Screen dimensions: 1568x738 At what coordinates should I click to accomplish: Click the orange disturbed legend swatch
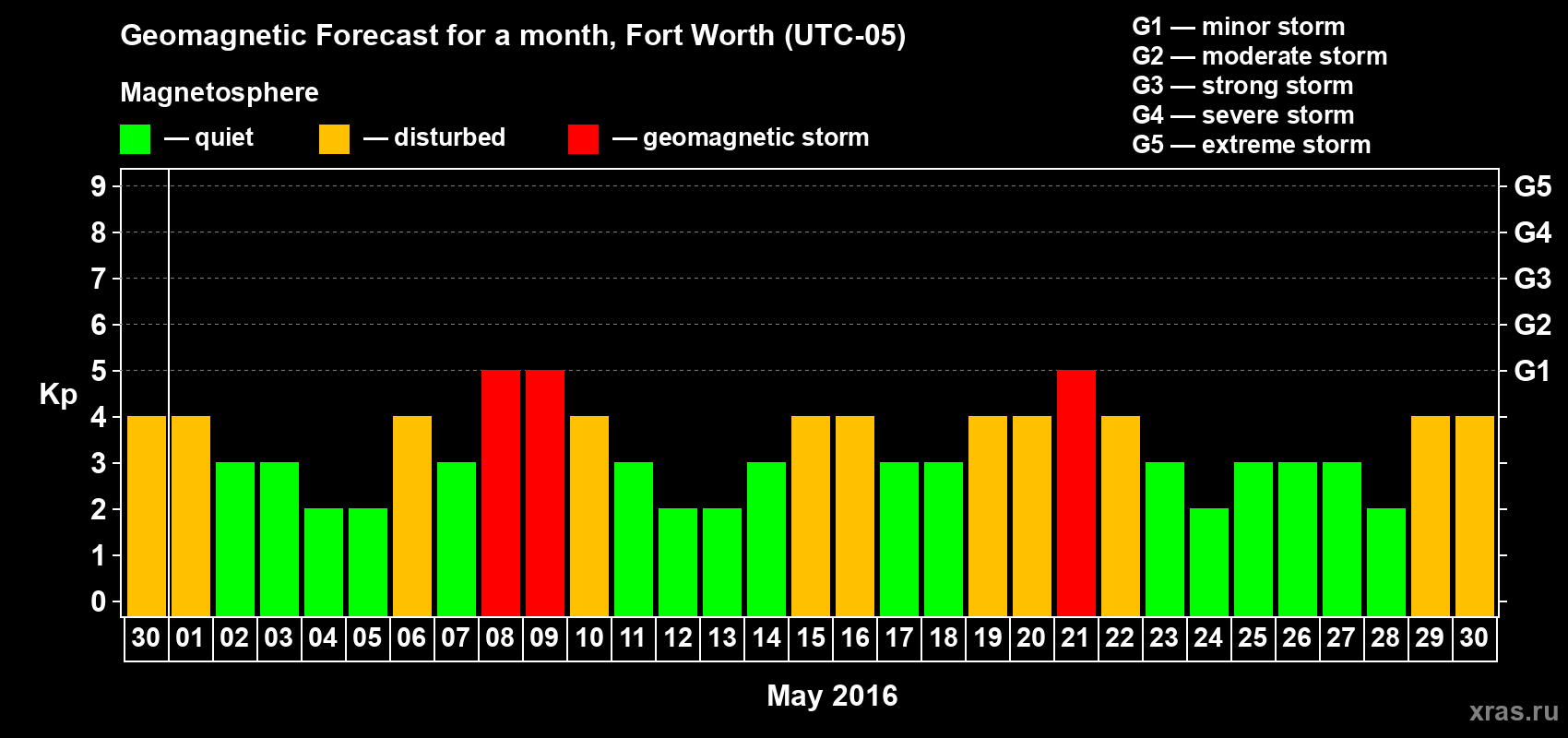334,139
